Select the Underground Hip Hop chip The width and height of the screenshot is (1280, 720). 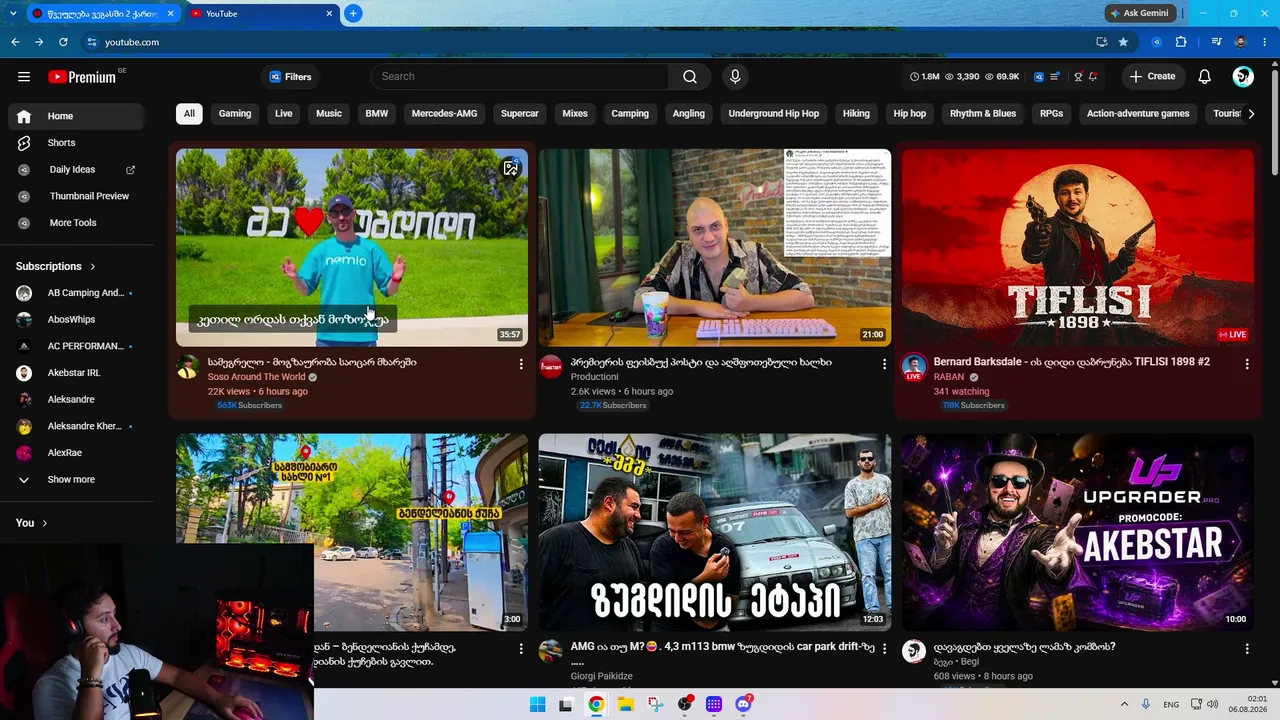click(x=774, y=114)
